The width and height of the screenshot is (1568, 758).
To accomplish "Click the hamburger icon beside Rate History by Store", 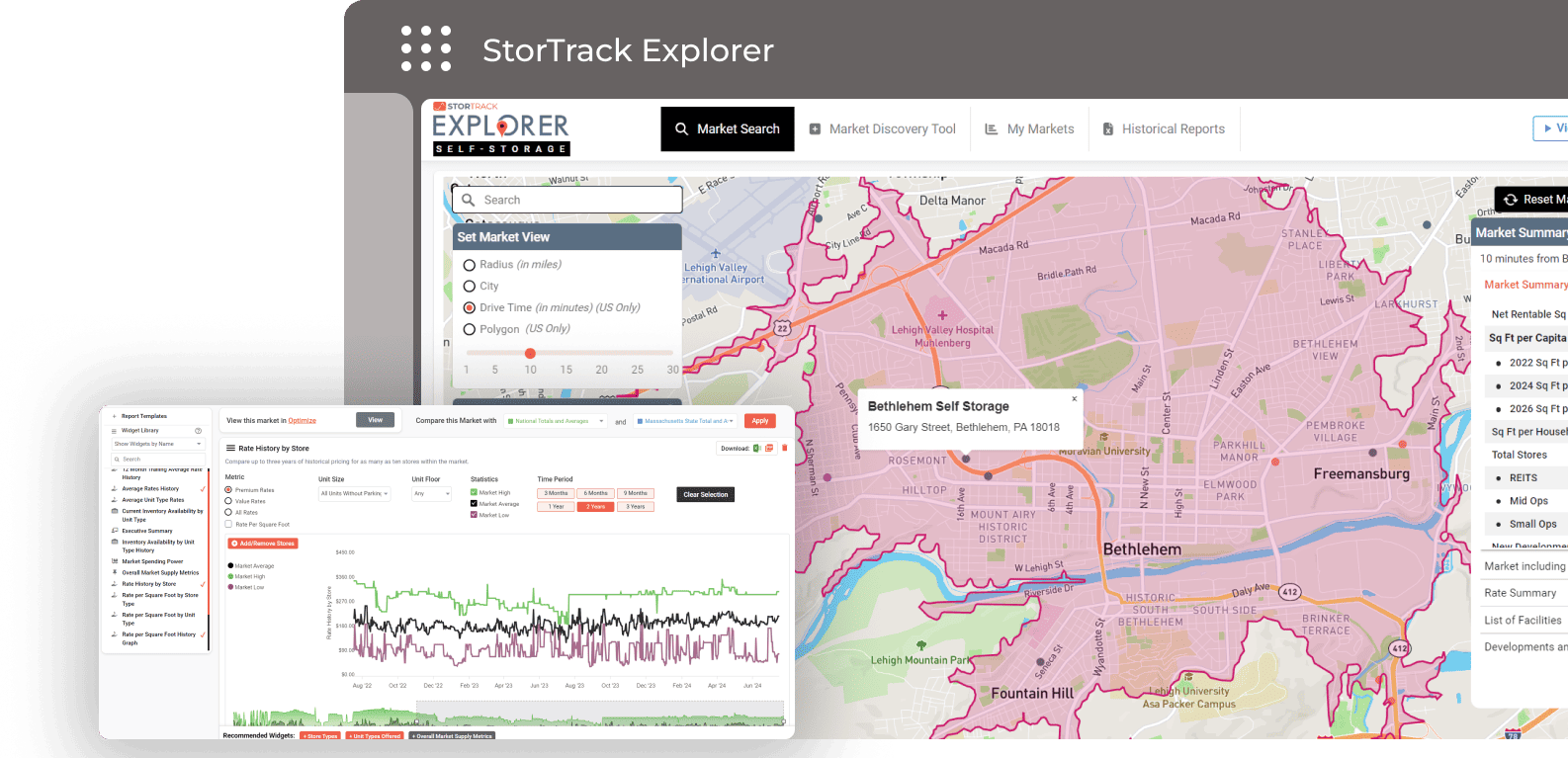I will tap(230, 448).
